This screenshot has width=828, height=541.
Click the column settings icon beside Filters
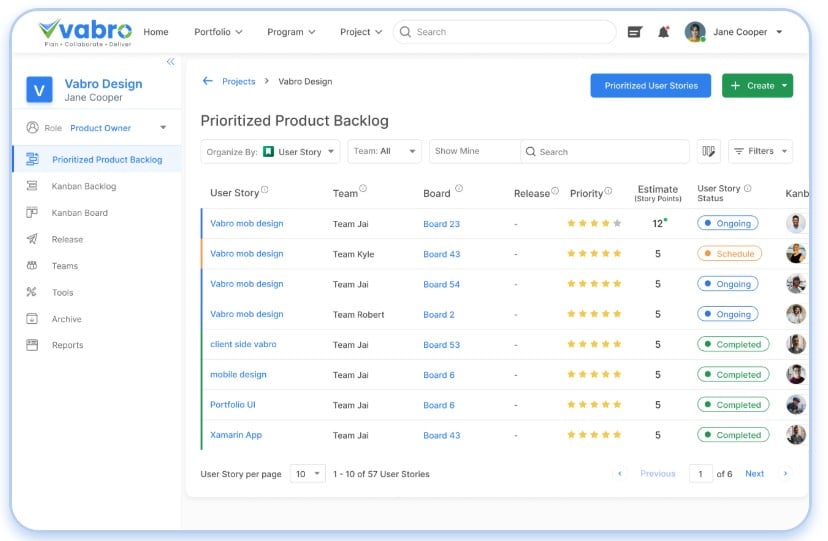(x=709, y=151)
